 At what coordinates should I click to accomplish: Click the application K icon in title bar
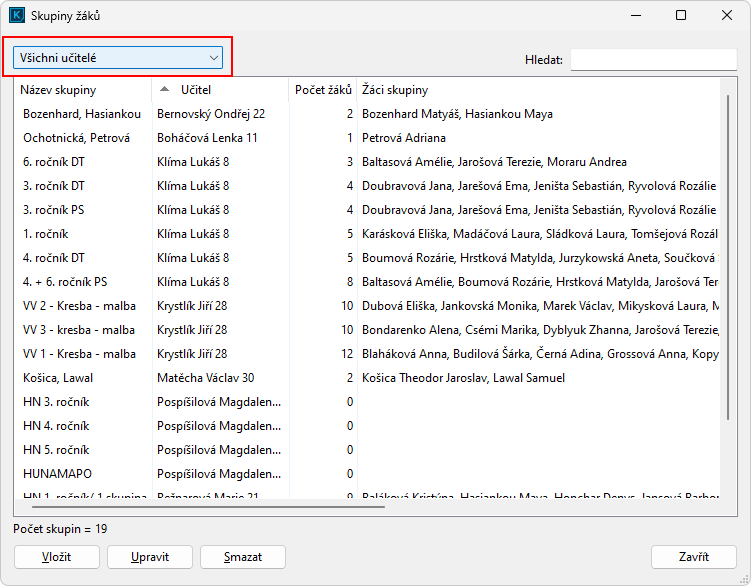[17, 16]
